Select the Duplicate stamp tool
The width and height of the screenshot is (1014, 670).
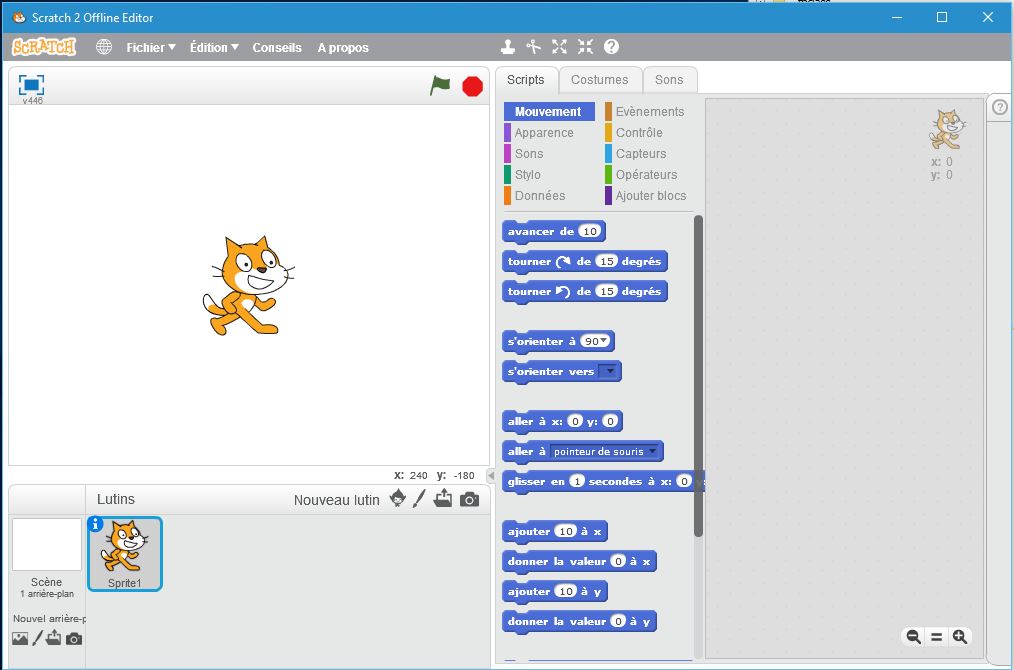[508, 47]
